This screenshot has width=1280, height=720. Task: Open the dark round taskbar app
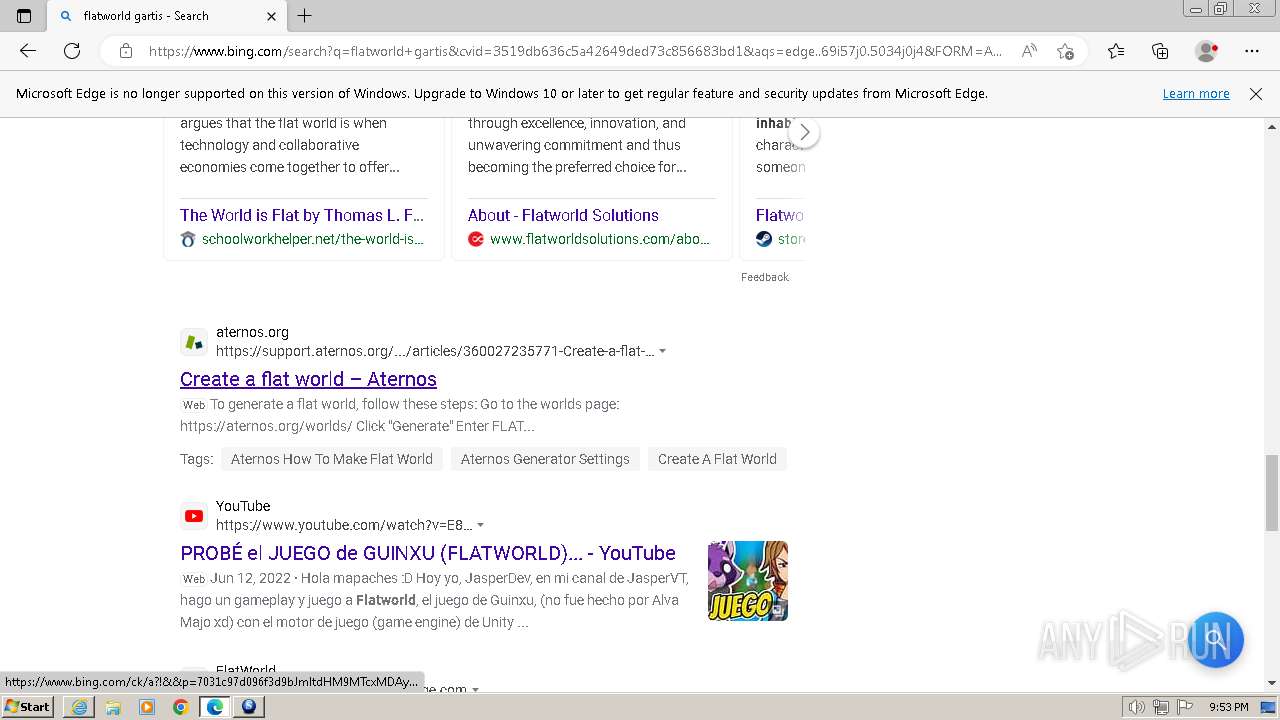249,707
